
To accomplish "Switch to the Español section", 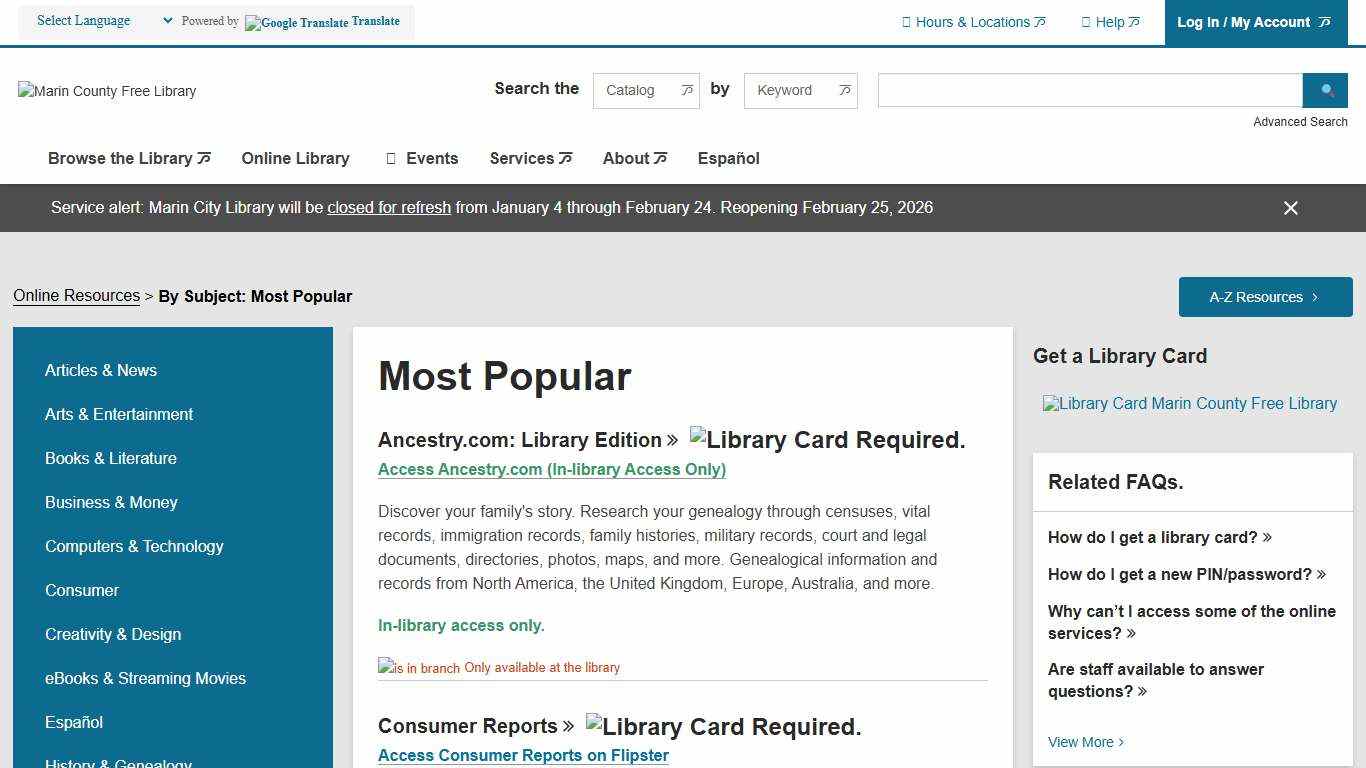I will pos(728,158).
